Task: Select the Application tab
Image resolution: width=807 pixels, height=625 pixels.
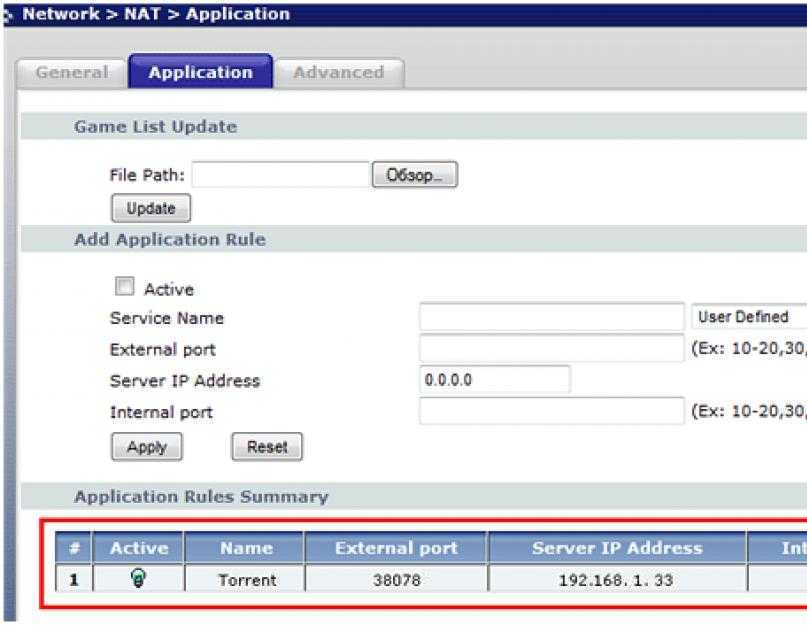Action: [201, 72]
